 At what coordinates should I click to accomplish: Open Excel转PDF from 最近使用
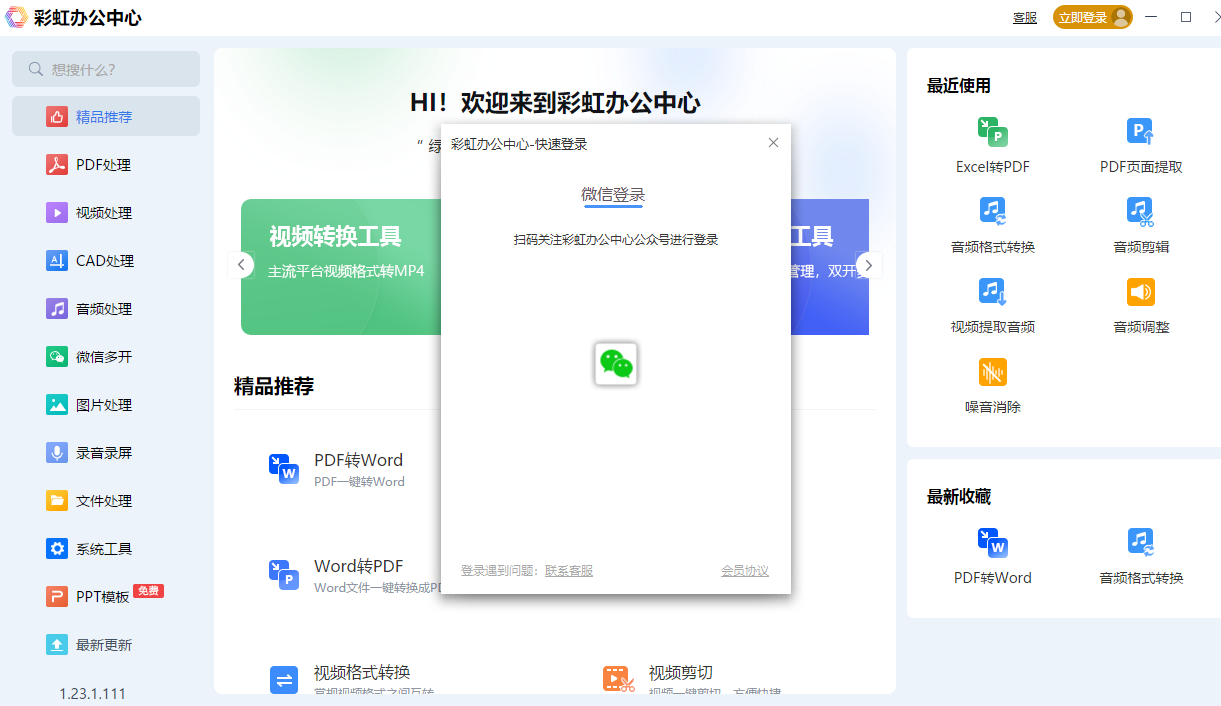(x=992, y=145)
